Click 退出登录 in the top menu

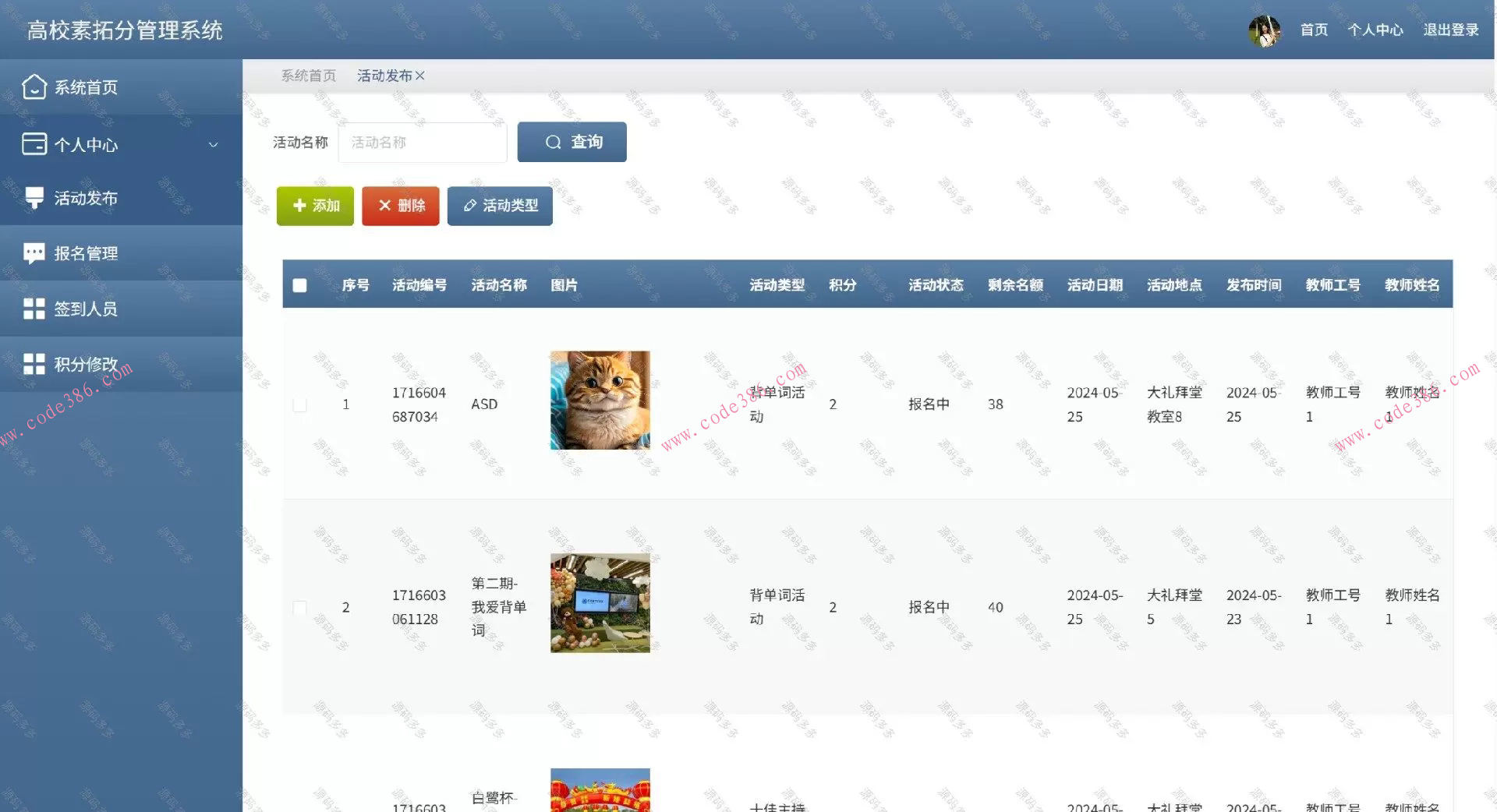tap(1449, 29)
